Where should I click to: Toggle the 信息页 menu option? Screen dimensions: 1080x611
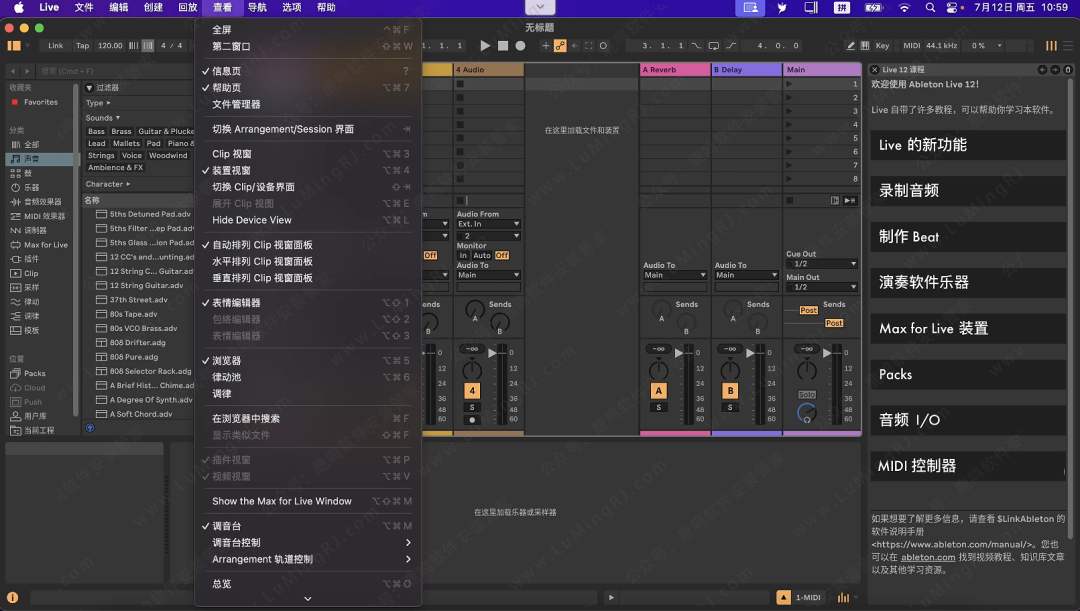pos(226,72)
